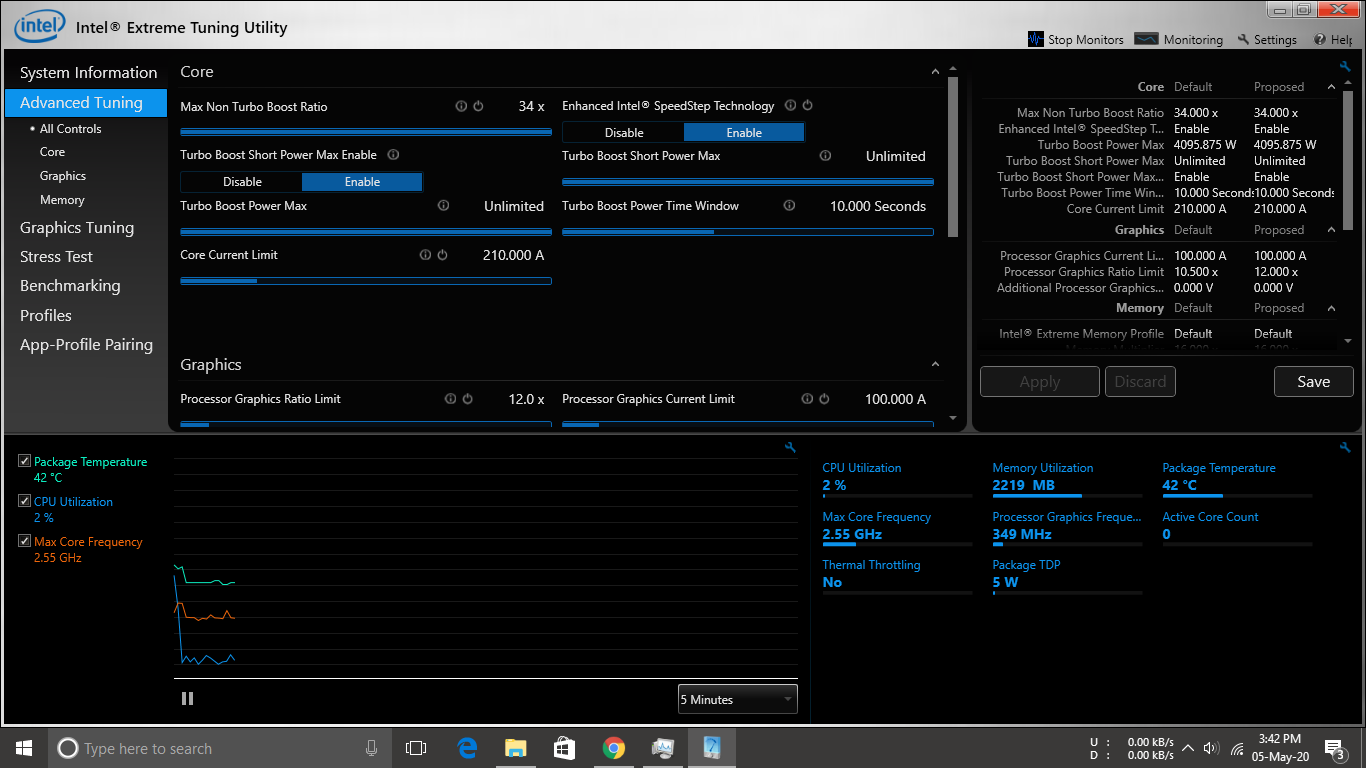Toggle the CPU Utilization graph checkbox
The image size is (1366, 768).
tap(25, 501)
